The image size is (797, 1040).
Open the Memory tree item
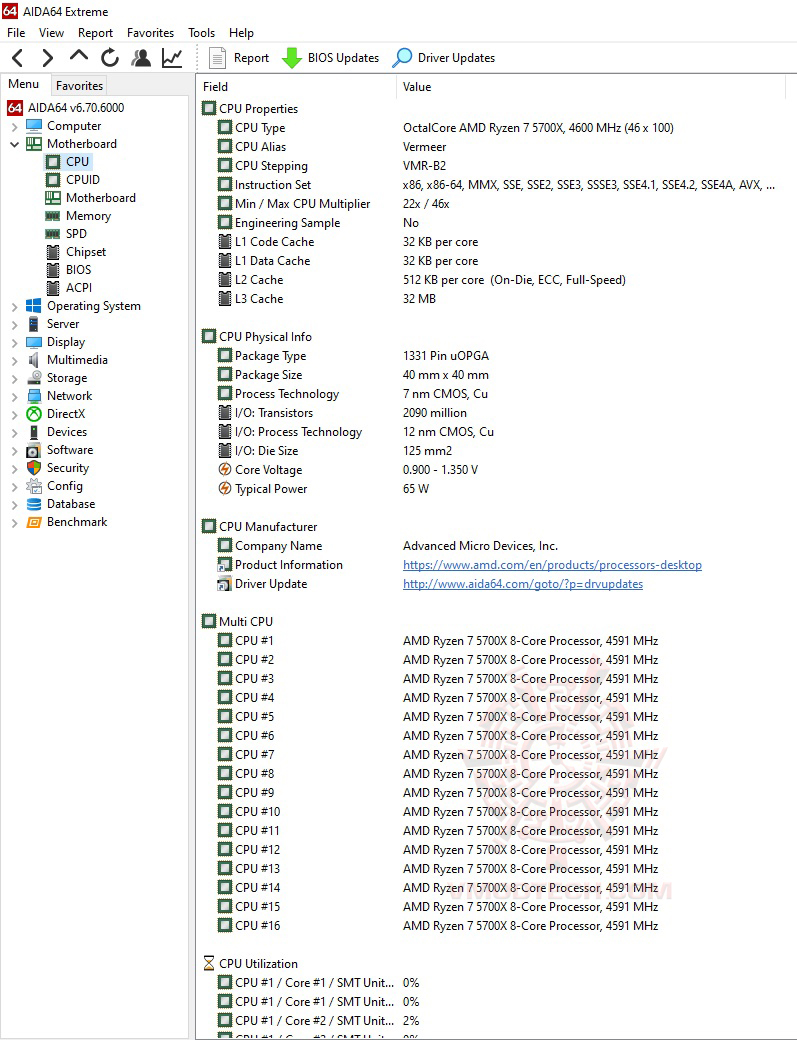78,216
